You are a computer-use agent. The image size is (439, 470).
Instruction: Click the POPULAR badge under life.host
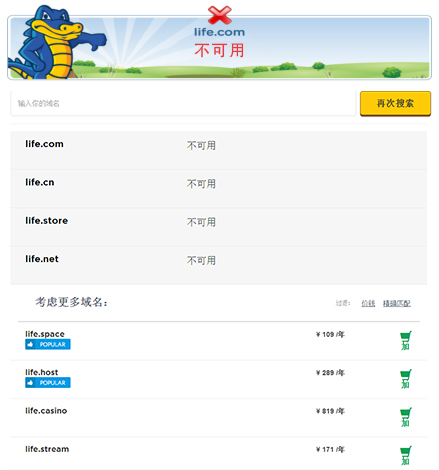[x=48, y=383]
